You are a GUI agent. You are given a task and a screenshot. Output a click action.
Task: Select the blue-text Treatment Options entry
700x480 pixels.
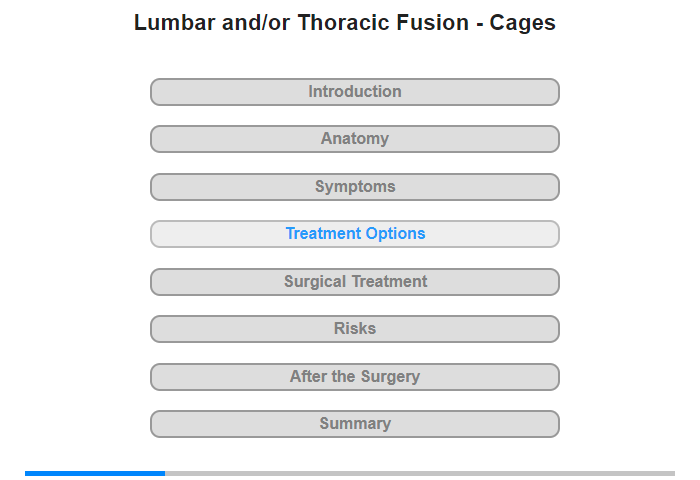click(354, 234)
